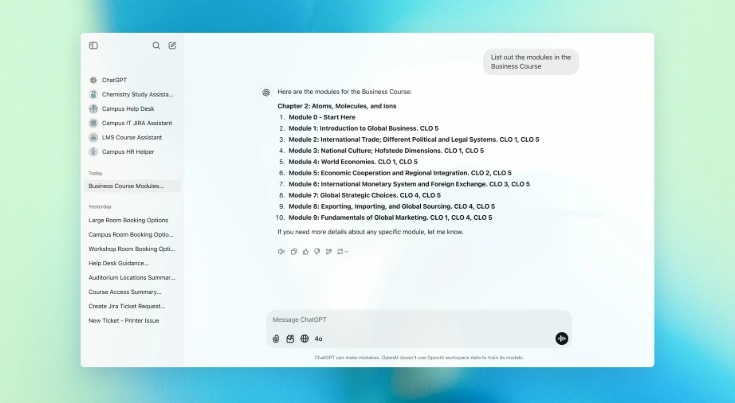Open Campus Room Booking Options chat

point(133,235)
